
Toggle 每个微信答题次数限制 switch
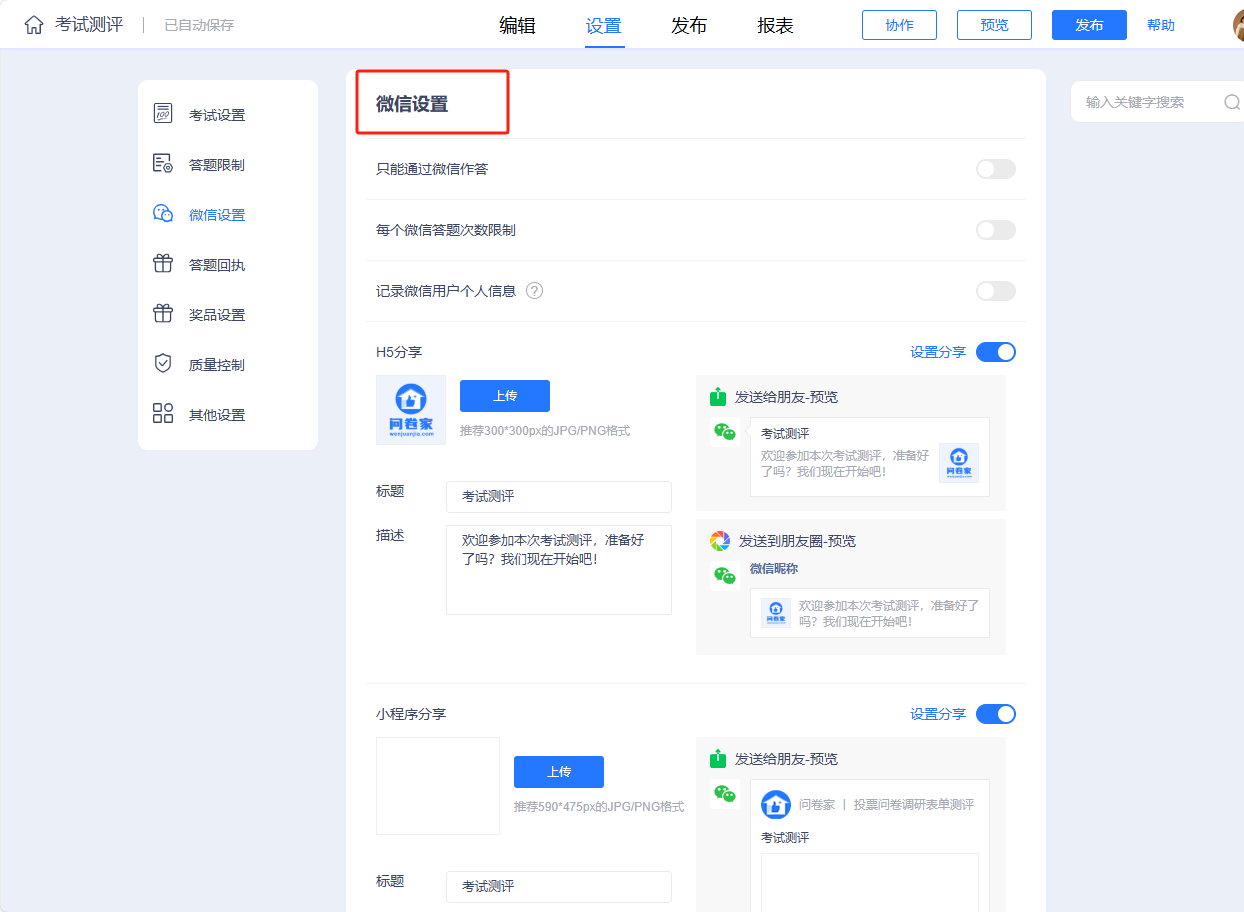pos(996,230)
